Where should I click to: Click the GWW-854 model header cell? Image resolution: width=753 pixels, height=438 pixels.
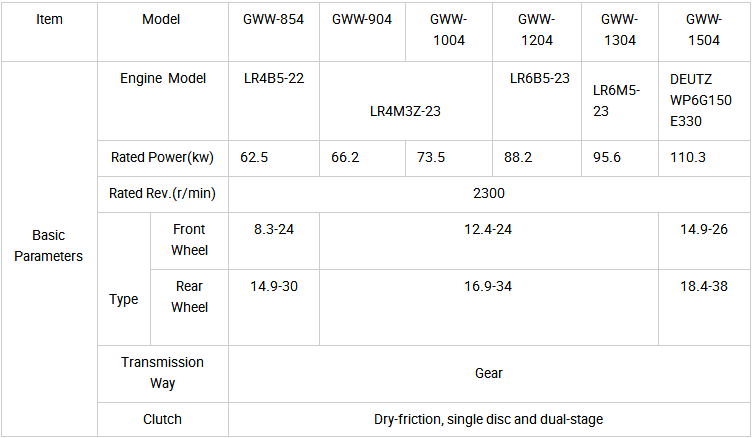[x=274, y=19]
